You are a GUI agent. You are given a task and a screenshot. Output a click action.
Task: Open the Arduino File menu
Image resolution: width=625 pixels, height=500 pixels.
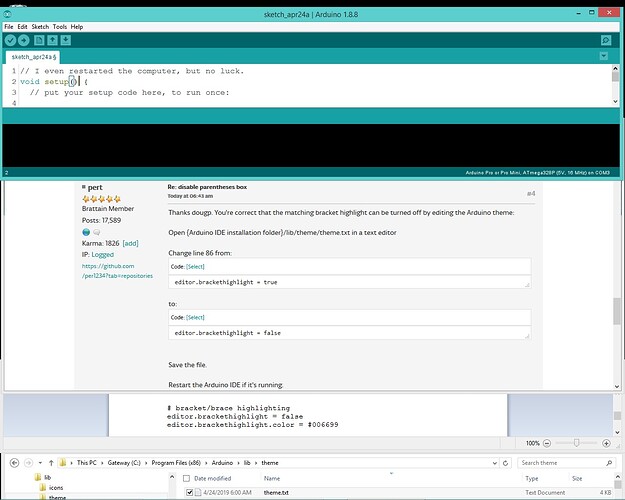click(x=9, y=27)
